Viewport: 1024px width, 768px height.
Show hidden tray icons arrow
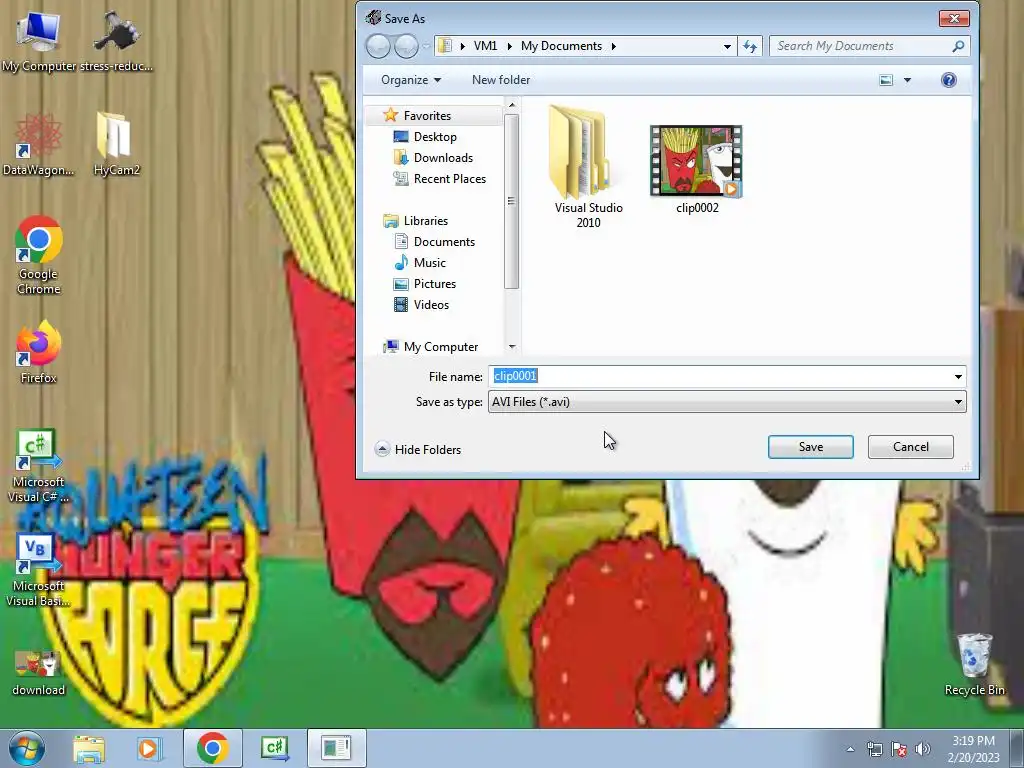[850, 749]
